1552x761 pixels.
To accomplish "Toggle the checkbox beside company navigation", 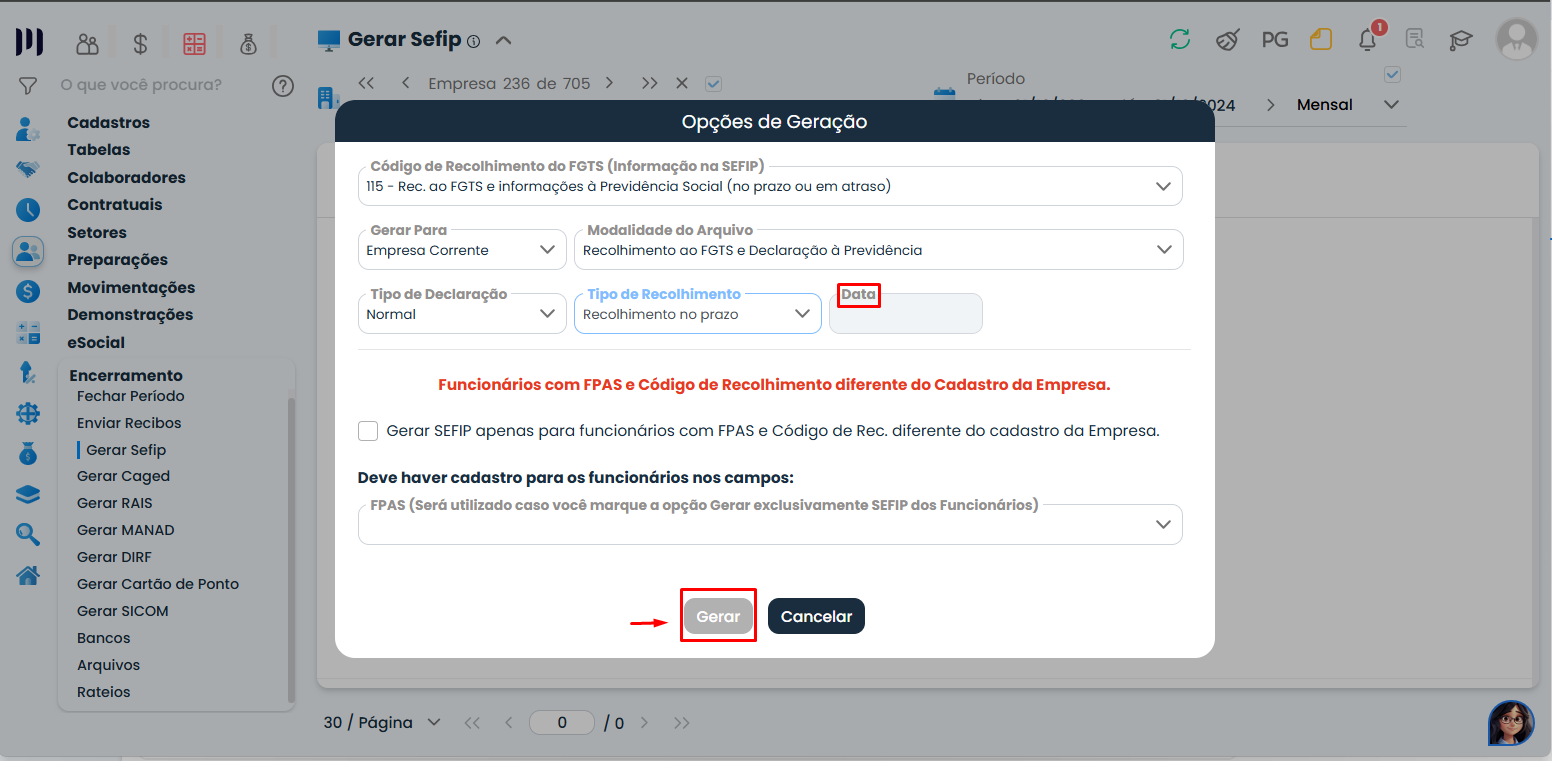I will click(x=713, y=84).
